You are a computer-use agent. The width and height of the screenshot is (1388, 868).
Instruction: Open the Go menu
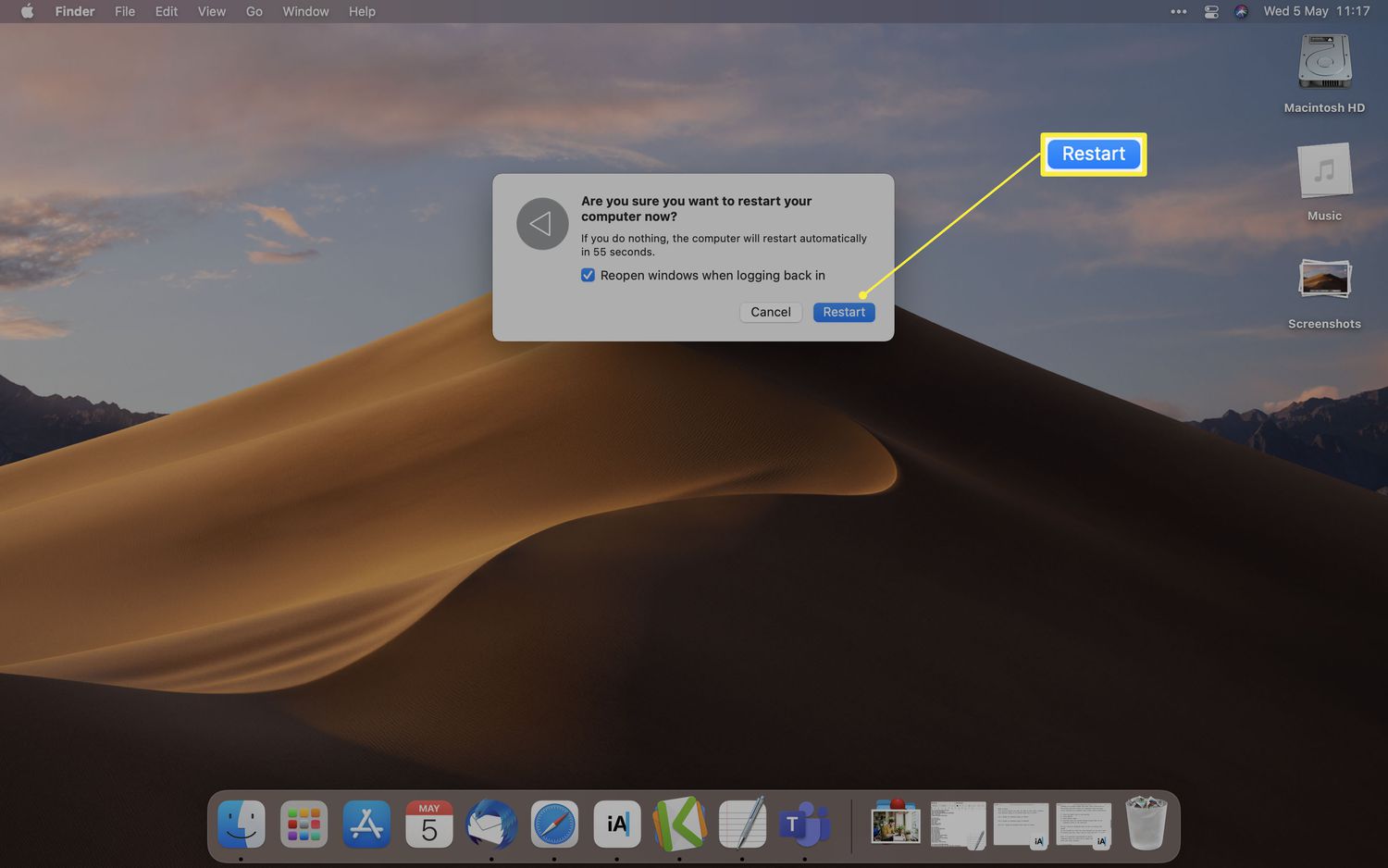tap(254, 12)
